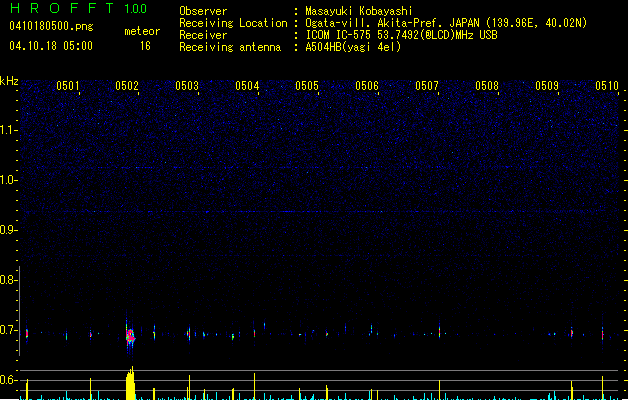This screenshot has width=629, height=400.
Task: Click the Receiver label
Action: 203,35
